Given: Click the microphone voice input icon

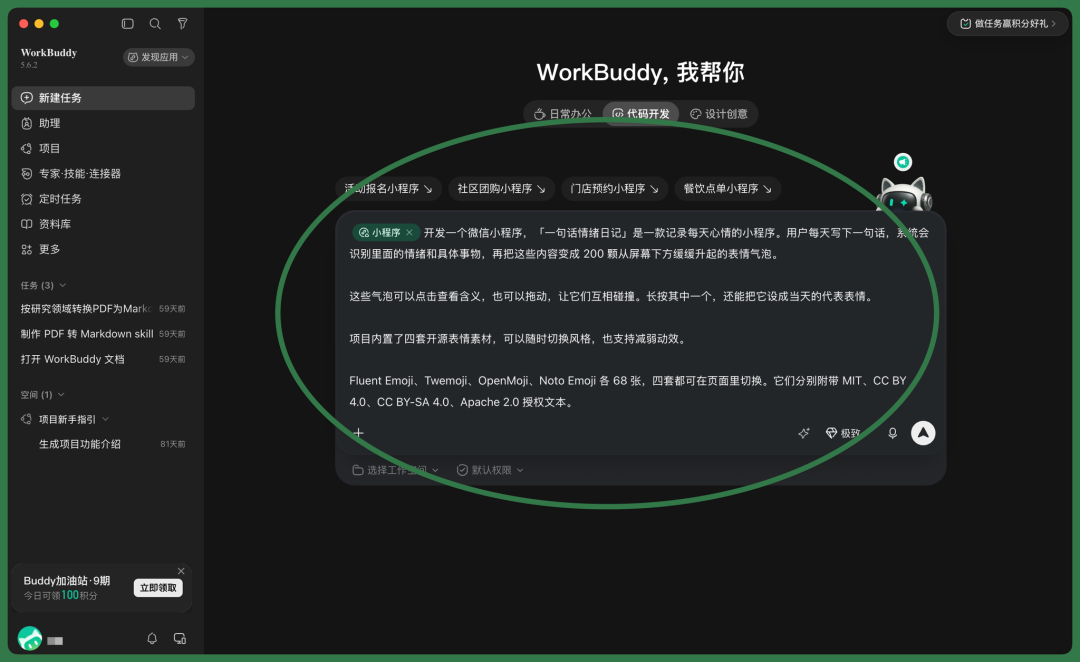Looking at the screenshot, I should point(893,433).
